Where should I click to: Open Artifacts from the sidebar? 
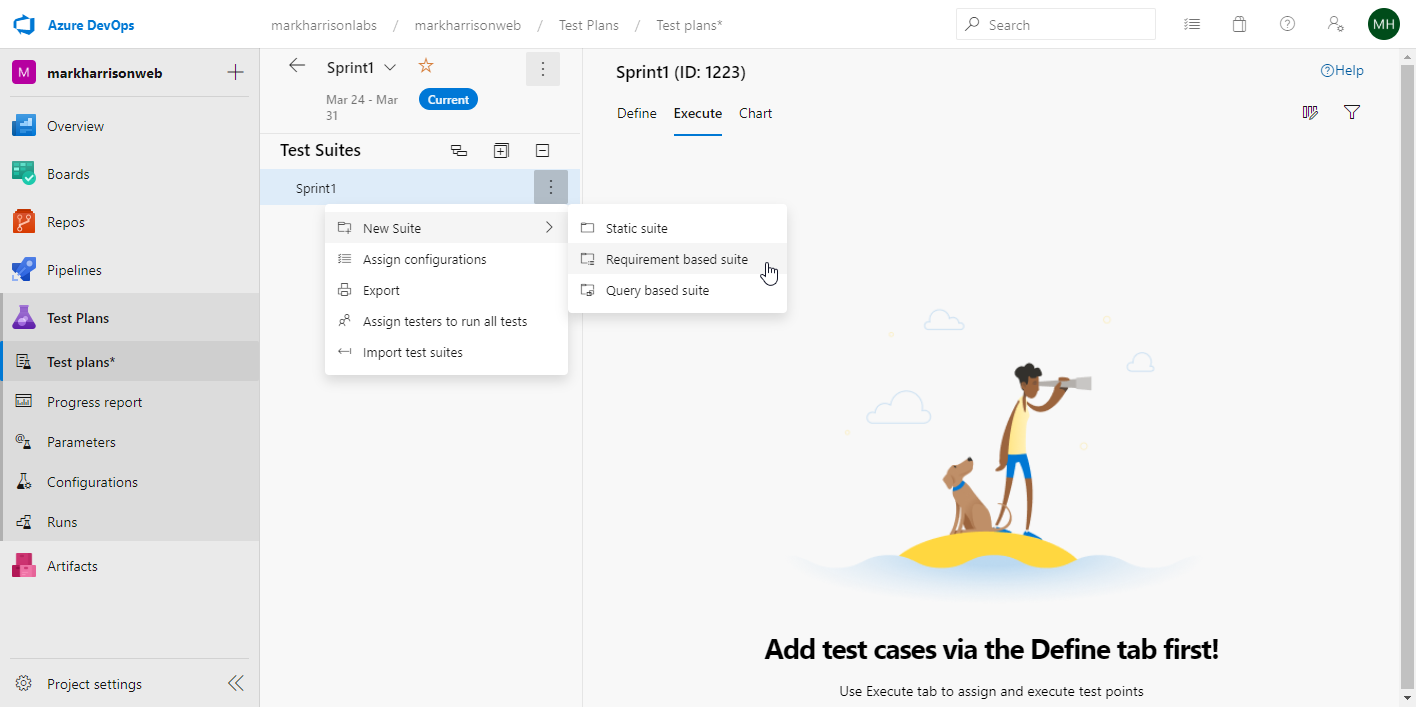(72, 566)
